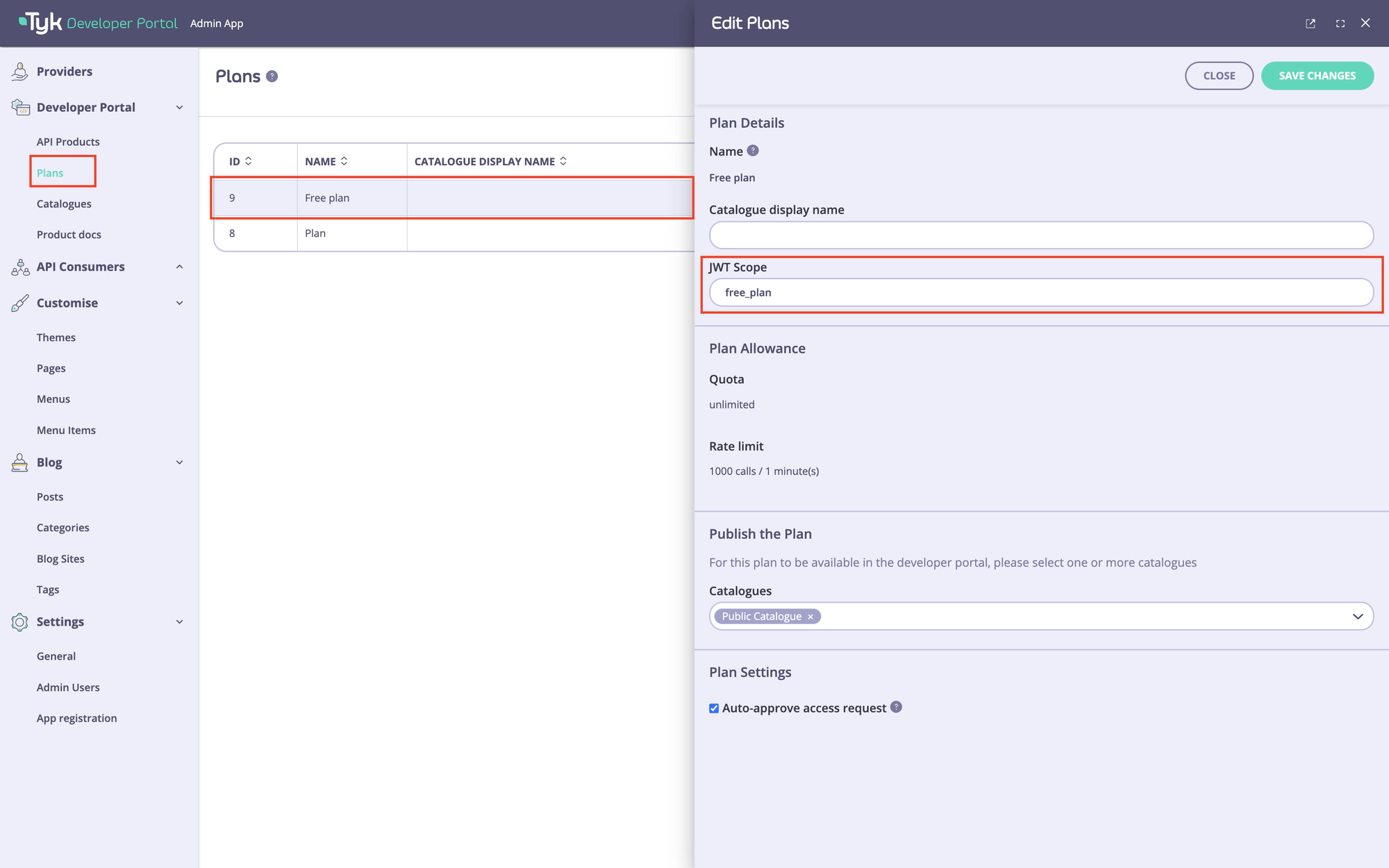
Task: Toggle Auto-approve access request checkbox
Action: pyautogui.click(x=713, y=708)
